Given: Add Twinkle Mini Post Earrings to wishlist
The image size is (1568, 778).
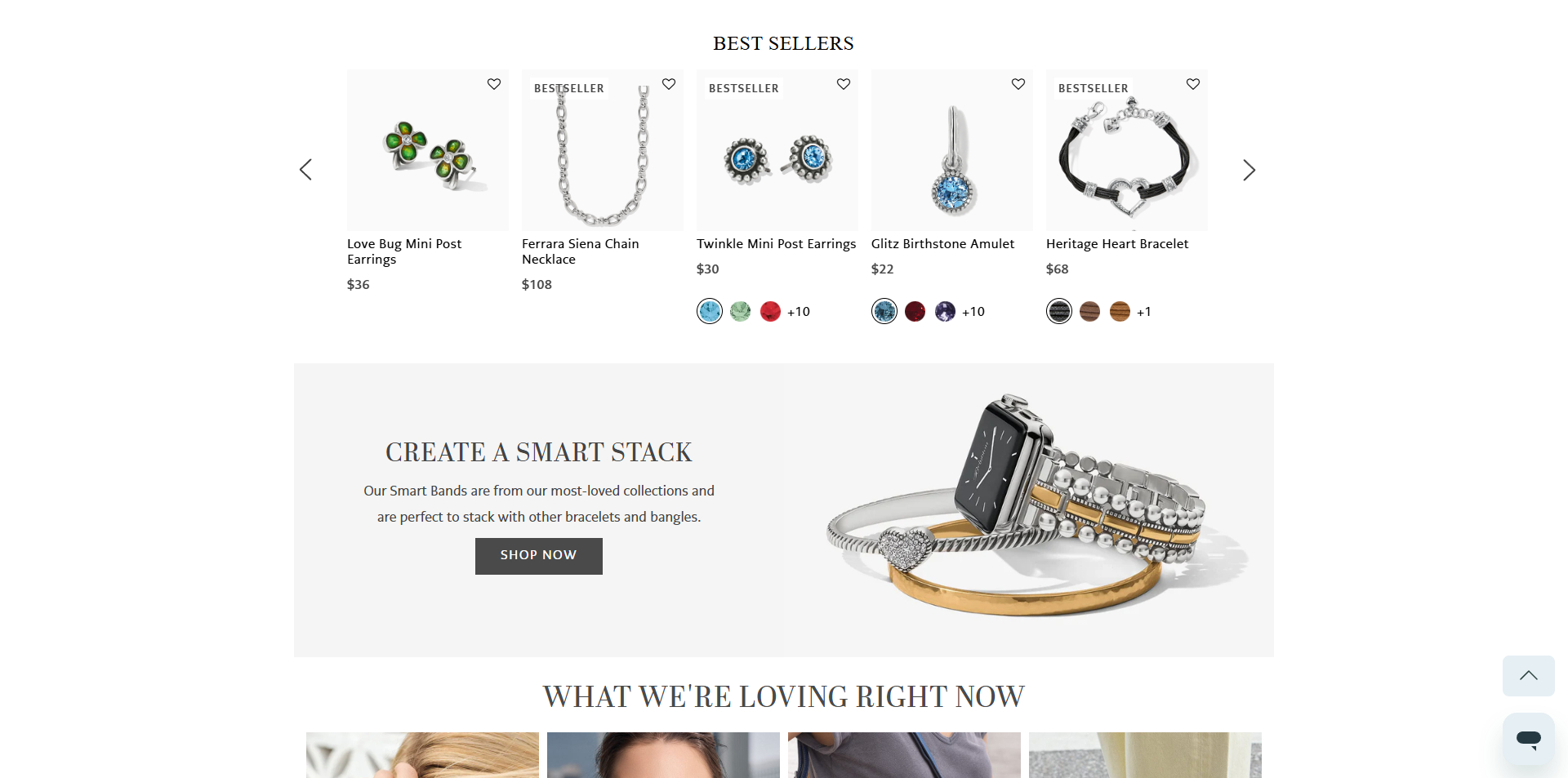Looking at the screenshot, I should (844, 84).
